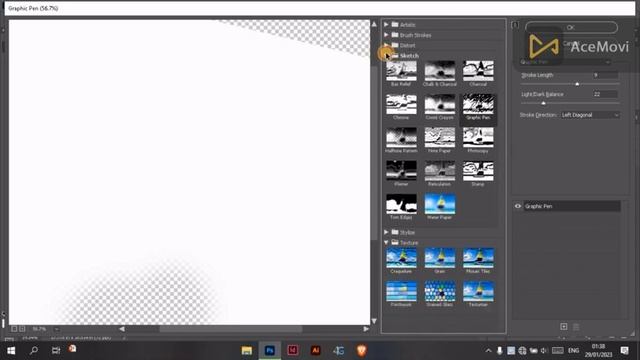The width and height of the screenshot is (640, 360).
Task: Select the Bas Relief filter thumbnail
Action: point(401,71)
